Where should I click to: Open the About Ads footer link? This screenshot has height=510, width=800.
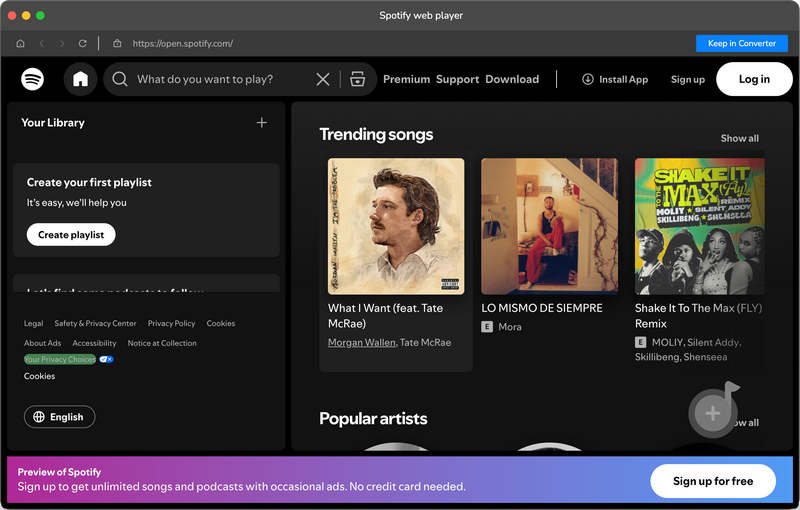pos(42,343)
